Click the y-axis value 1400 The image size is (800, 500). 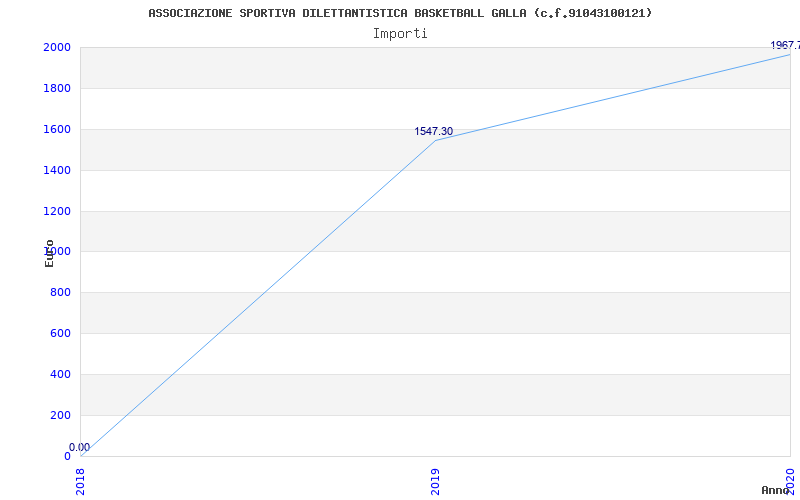coord(57,170)
